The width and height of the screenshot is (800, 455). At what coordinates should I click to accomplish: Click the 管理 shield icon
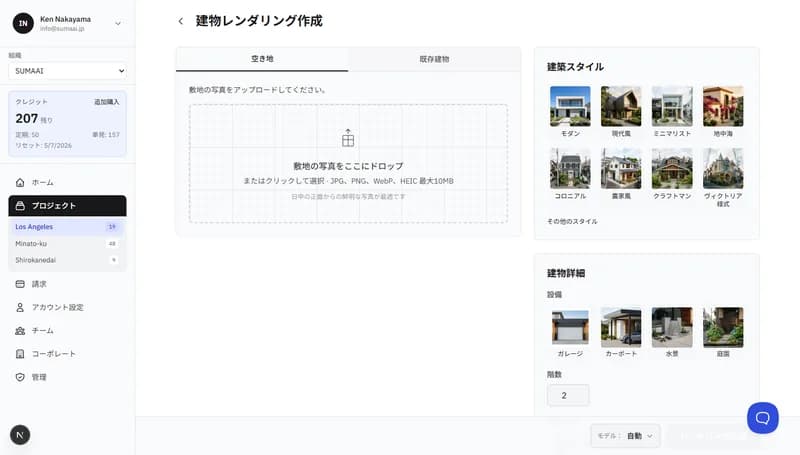click(20, 377)
